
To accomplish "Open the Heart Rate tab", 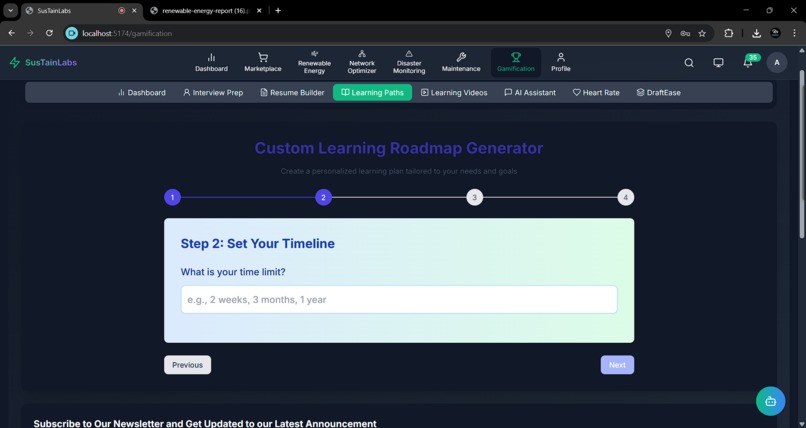I will 596,92.
